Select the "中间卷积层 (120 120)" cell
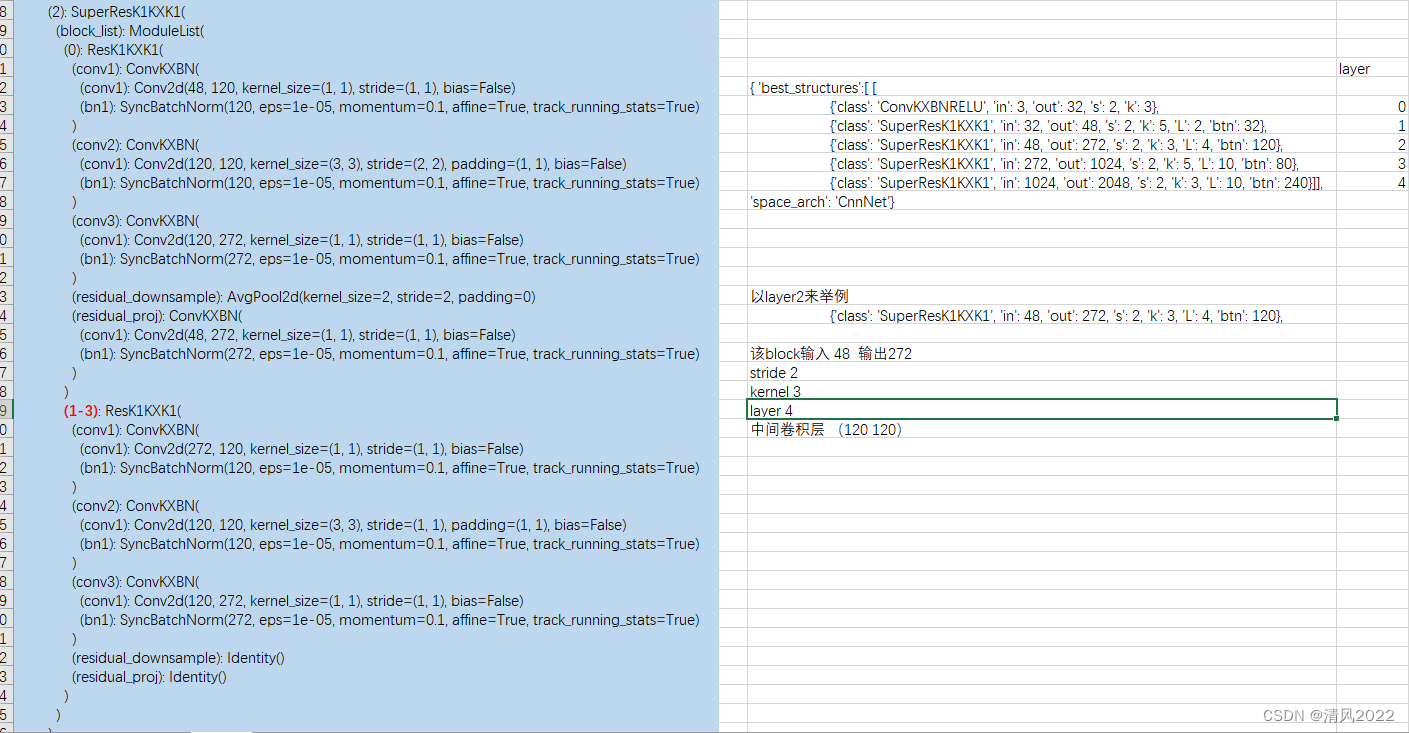This screenshot has height=733, width=1409. pyautogui.click(x=827, y=430)
